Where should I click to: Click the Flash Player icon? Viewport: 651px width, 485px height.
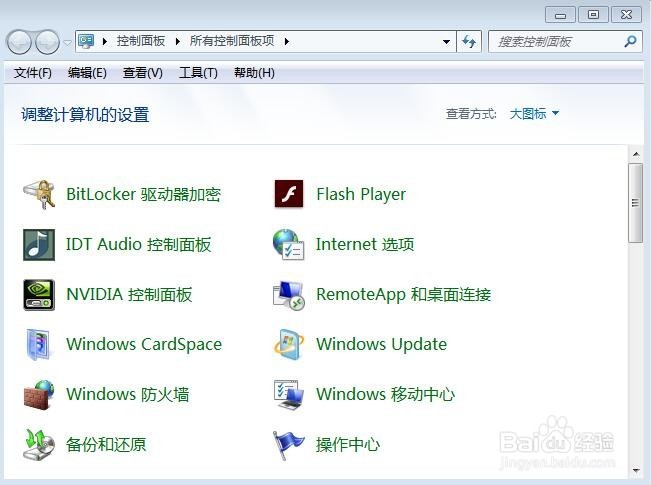point(289,194)
